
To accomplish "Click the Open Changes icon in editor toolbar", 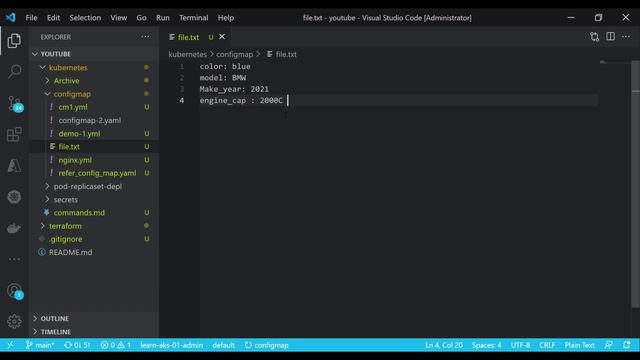I will tap(595, 37).
